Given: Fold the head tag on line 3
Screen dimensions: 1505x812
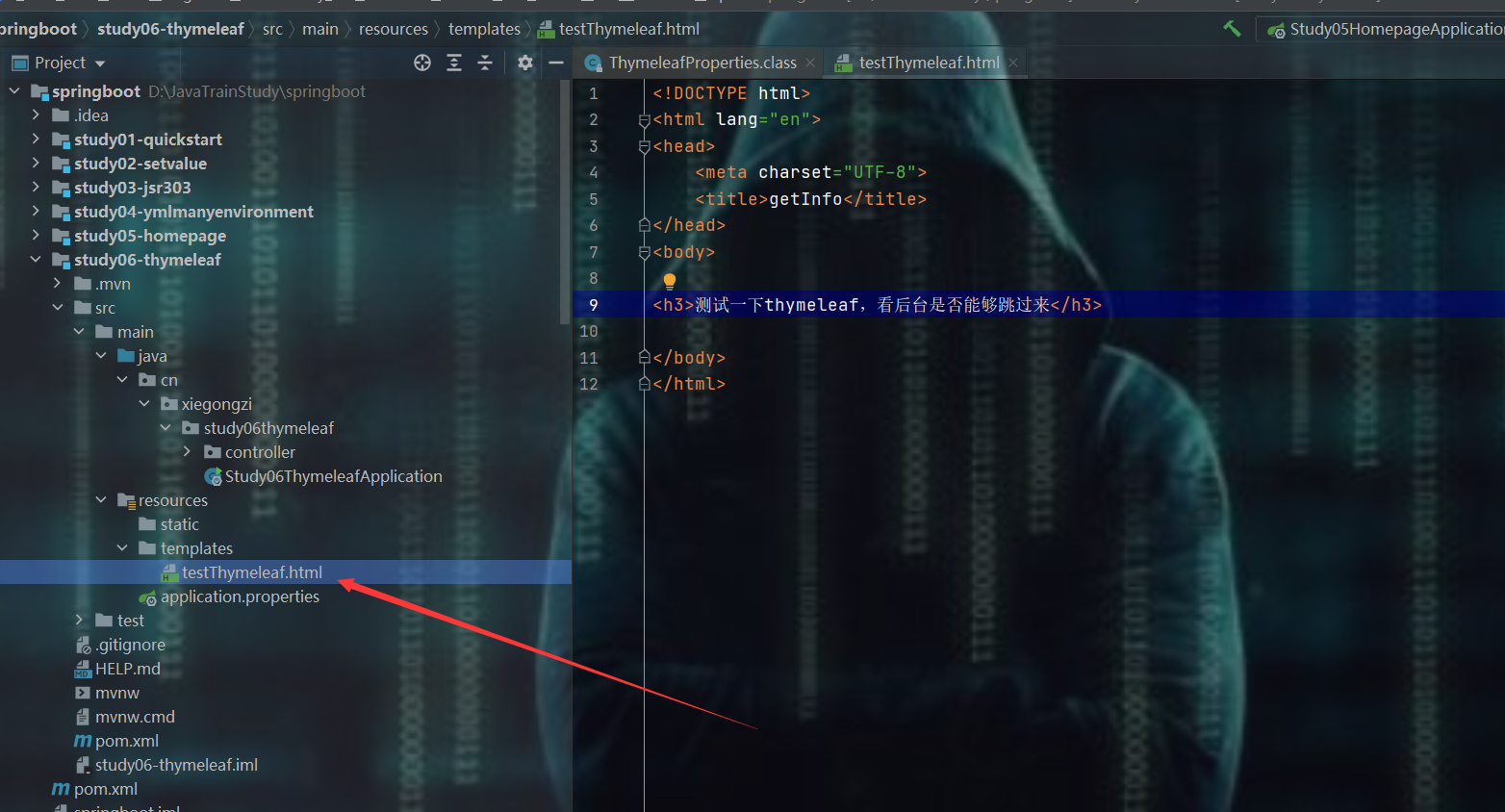Looking at the screenshot, I should (645, 147).
